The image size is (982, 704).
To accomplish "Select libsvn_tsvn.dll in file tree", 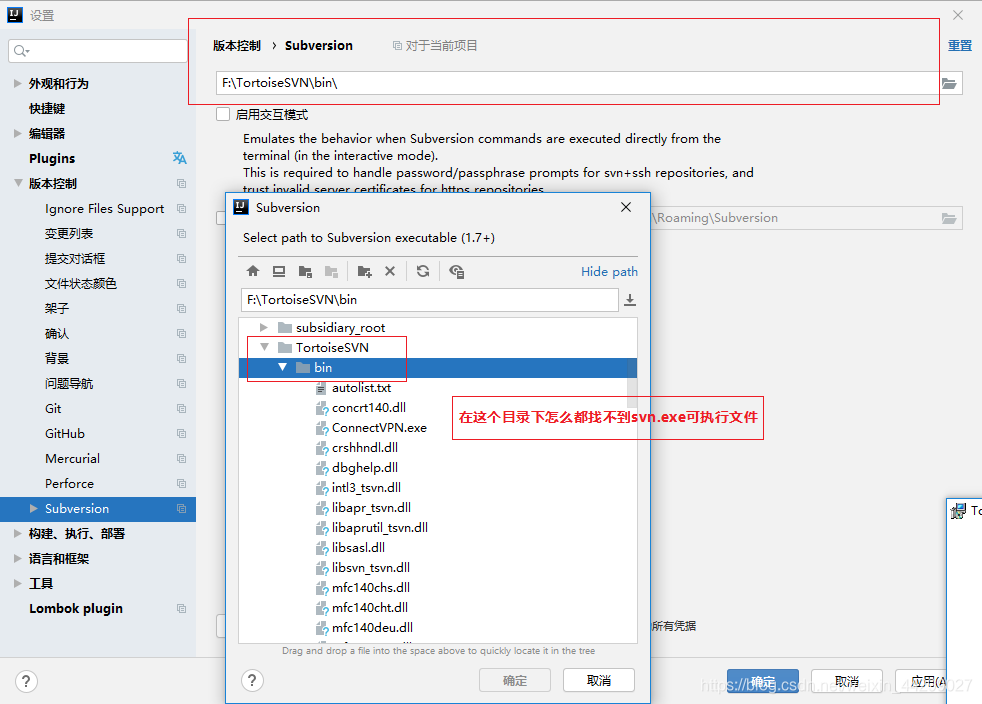I will coord(371,568).
